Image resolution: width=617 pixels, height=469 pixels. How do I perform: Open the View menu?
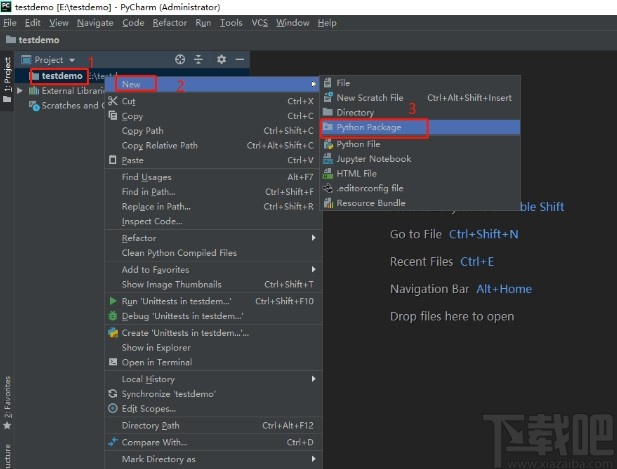click(x=59, y=23)
